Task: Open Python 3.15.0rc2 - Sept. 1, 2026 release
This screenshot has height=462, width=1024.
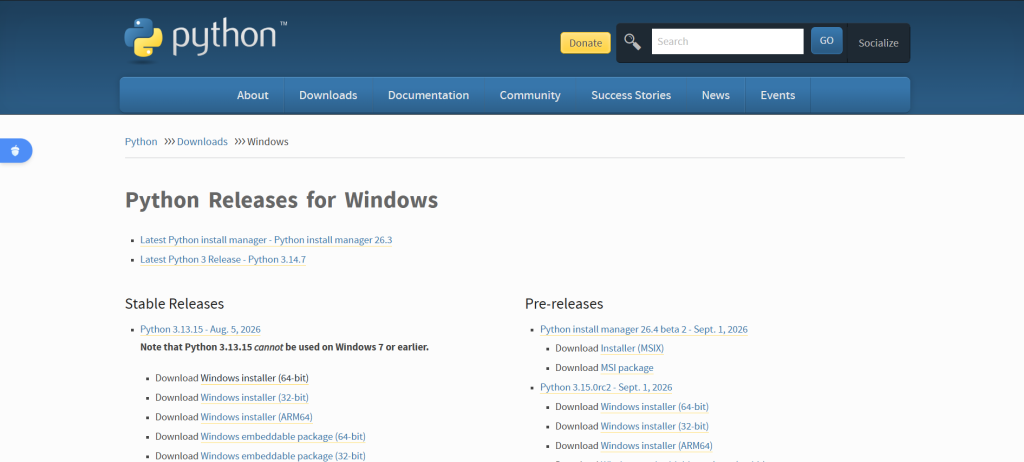Action: (606, 388)
